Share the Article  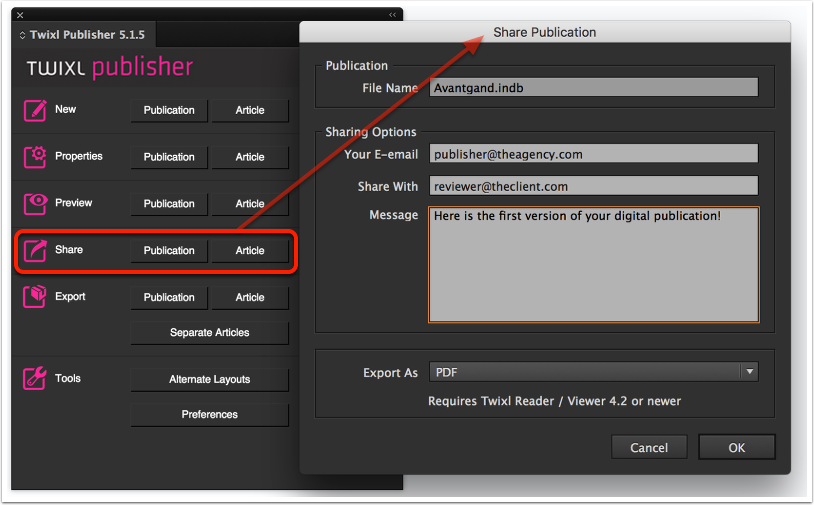click(x=250, y=251)
